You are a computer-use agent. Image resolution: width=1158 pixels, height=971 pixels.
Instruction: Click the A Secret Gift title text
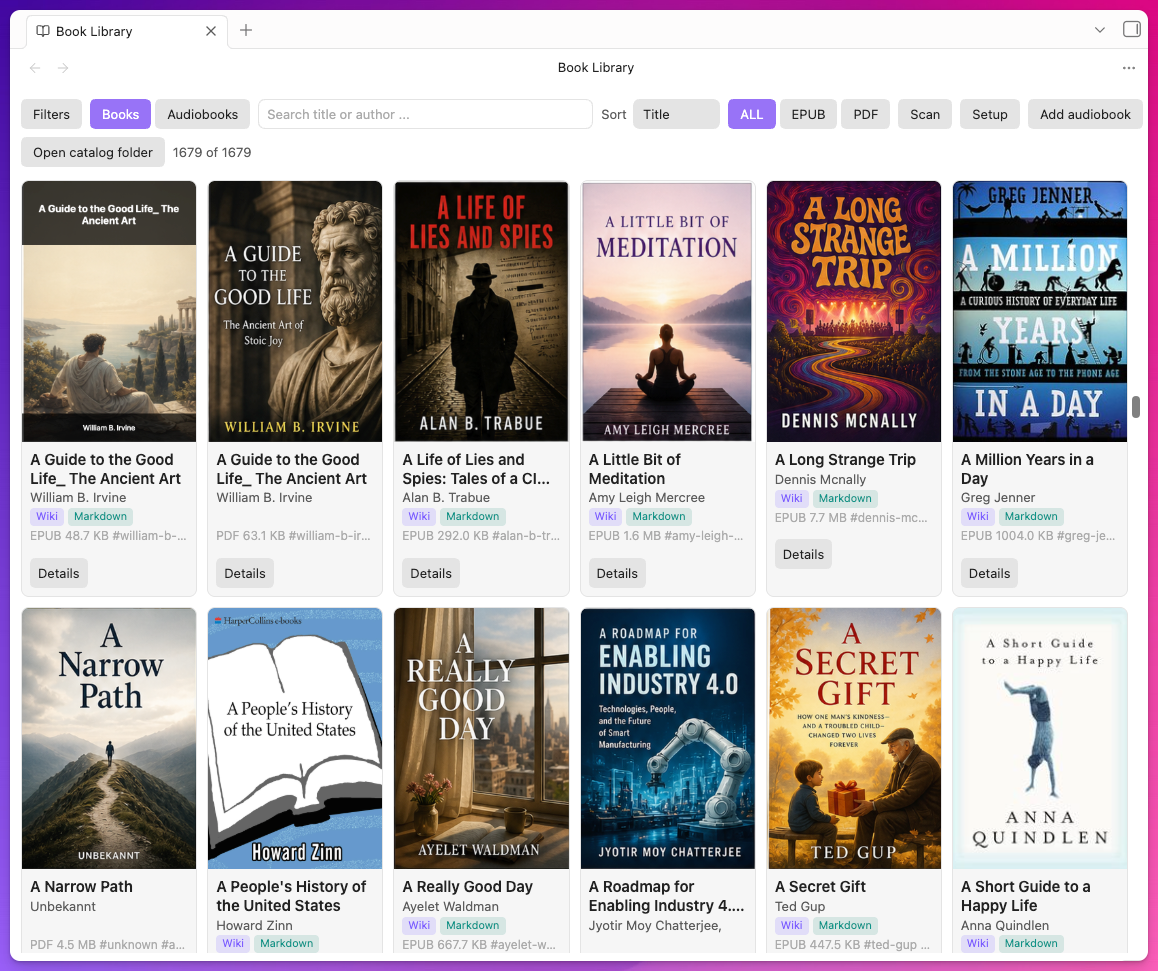(820, 886)
